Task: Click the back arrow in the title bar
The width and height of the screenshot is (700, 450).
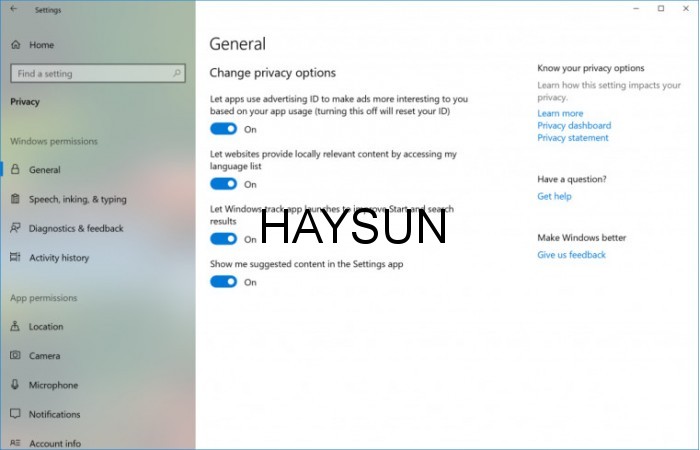Action: (13, 9)
